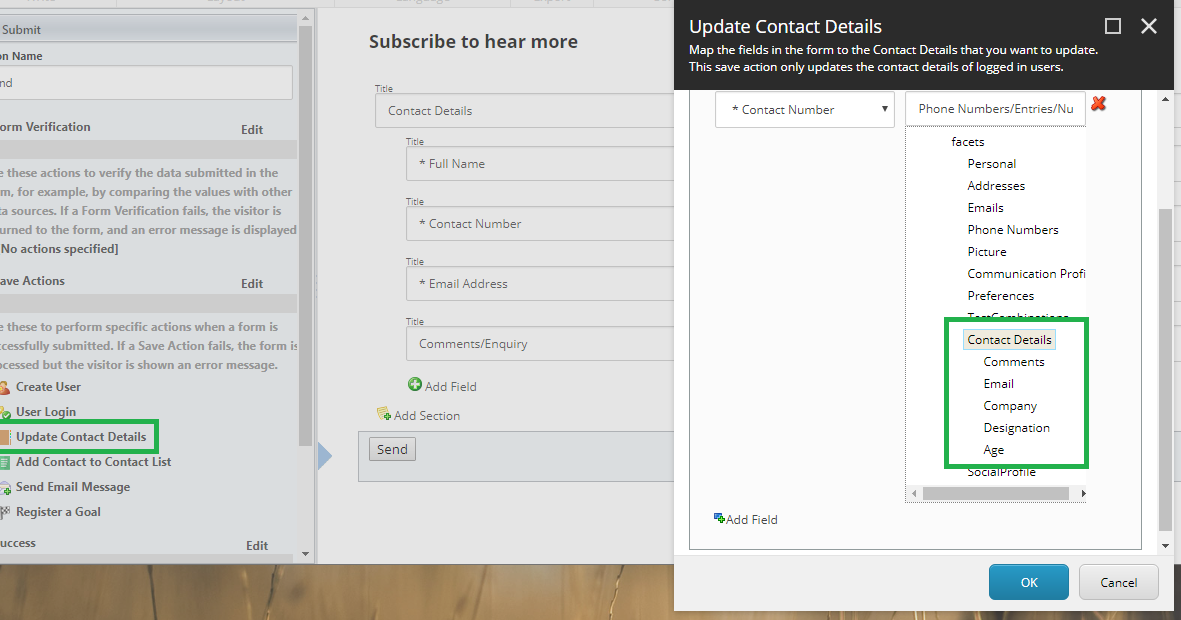
Task: Confirm mapping with the OK button
Action: tap(1028, 581)
